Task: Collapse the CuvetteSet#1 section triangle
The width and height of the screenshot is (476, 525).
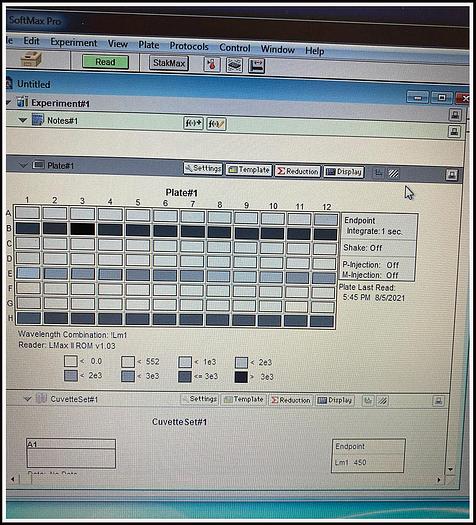Action: point(27,398)
